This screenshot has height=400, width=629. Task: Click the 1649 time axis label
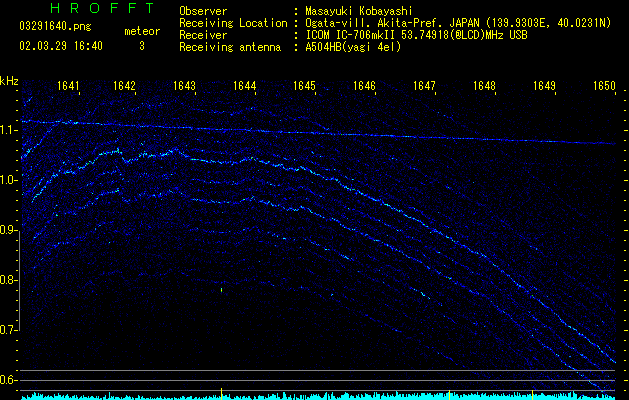pyautogui.click(x=544, y=86)
